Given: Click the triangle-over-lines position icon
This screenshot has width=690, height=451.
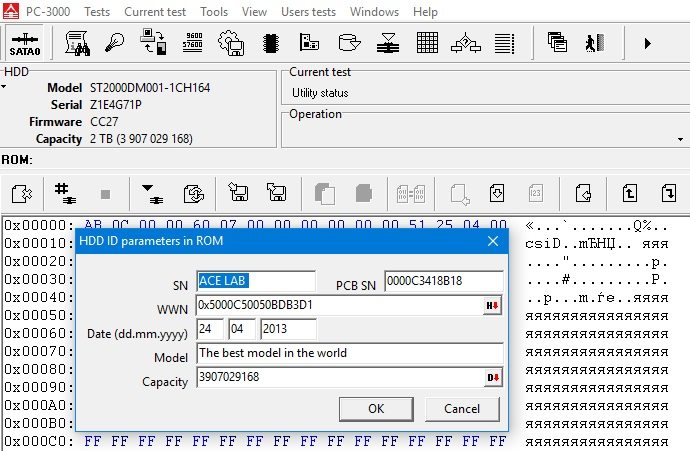Looking at the screenshot, I should point(152,194).
